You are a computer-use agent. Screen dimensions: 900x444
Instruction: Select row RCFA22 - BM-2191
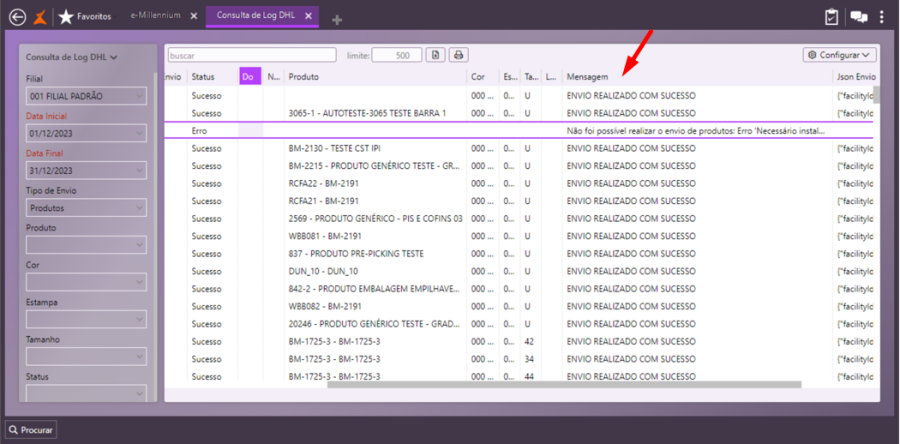point(519,184)
